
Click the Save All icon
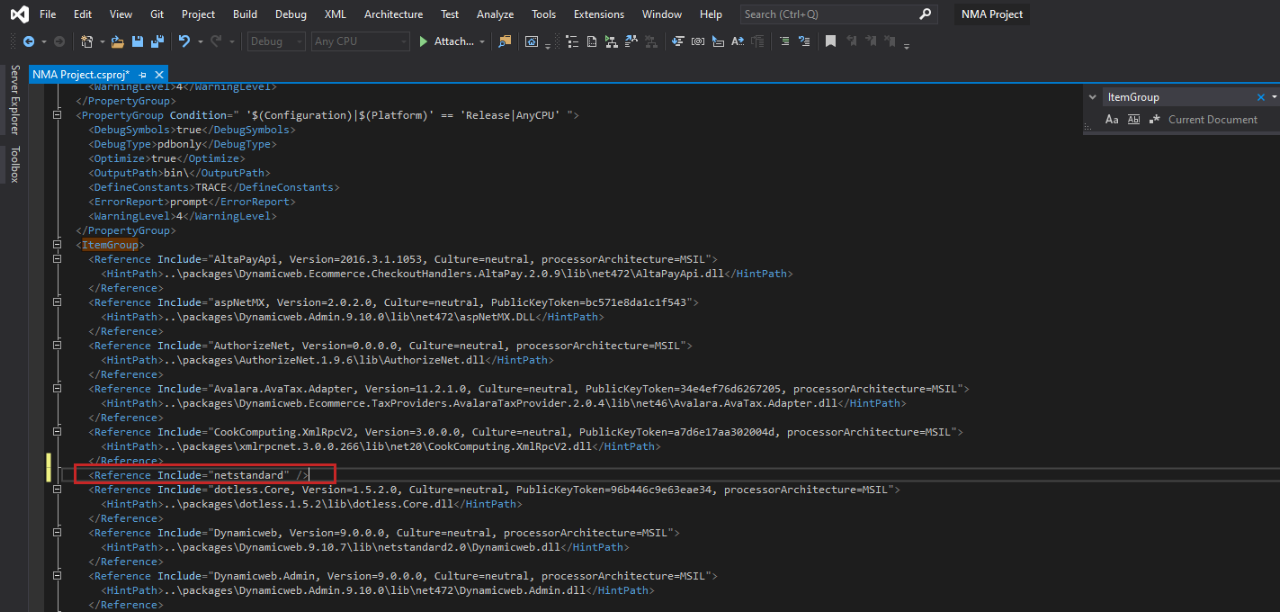tap(157, 42)
